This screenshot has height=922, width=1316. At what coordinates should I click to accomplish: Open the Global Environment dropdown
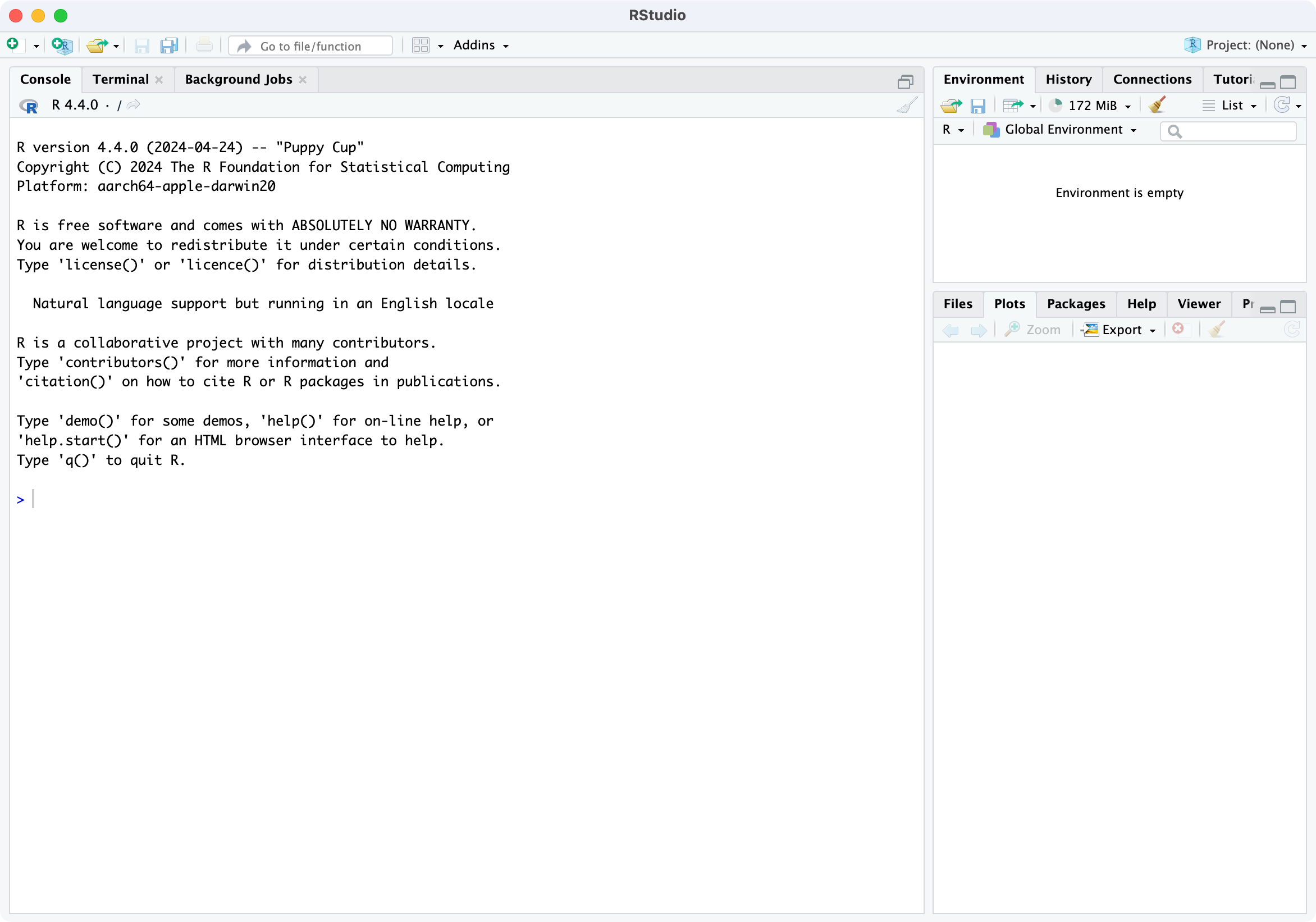pyautogui.click(x=1060, y=130)
